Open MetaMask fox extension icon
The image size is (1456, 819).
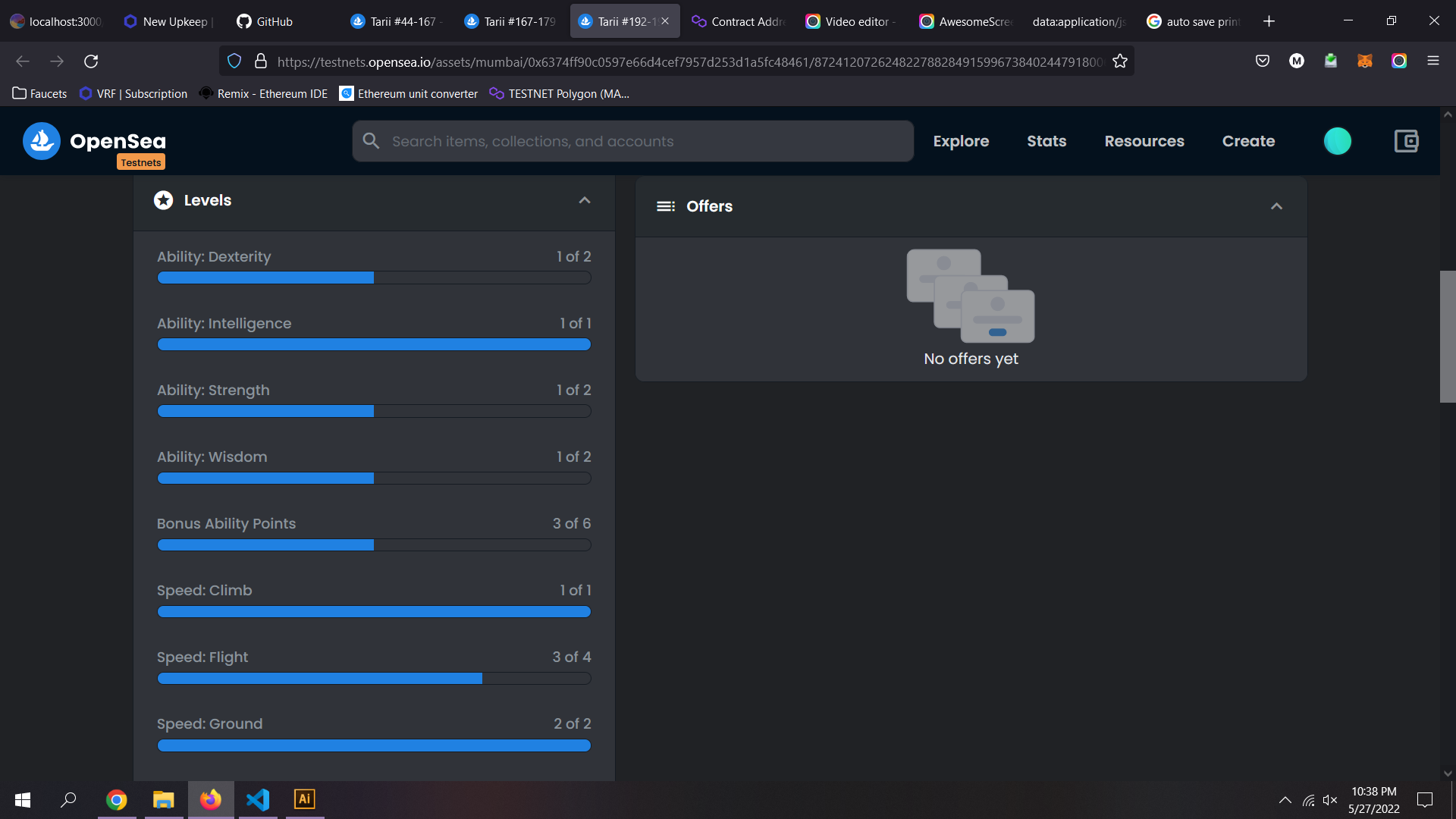[x=1365, y=61]
